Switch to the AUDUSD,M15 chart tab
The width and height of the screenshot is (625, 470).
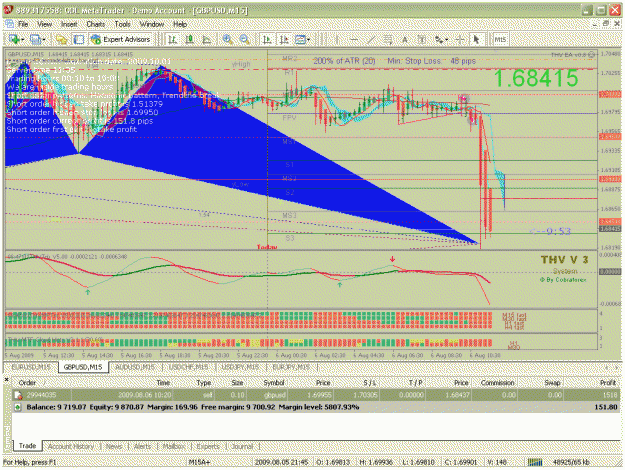(x=135, y=367)
